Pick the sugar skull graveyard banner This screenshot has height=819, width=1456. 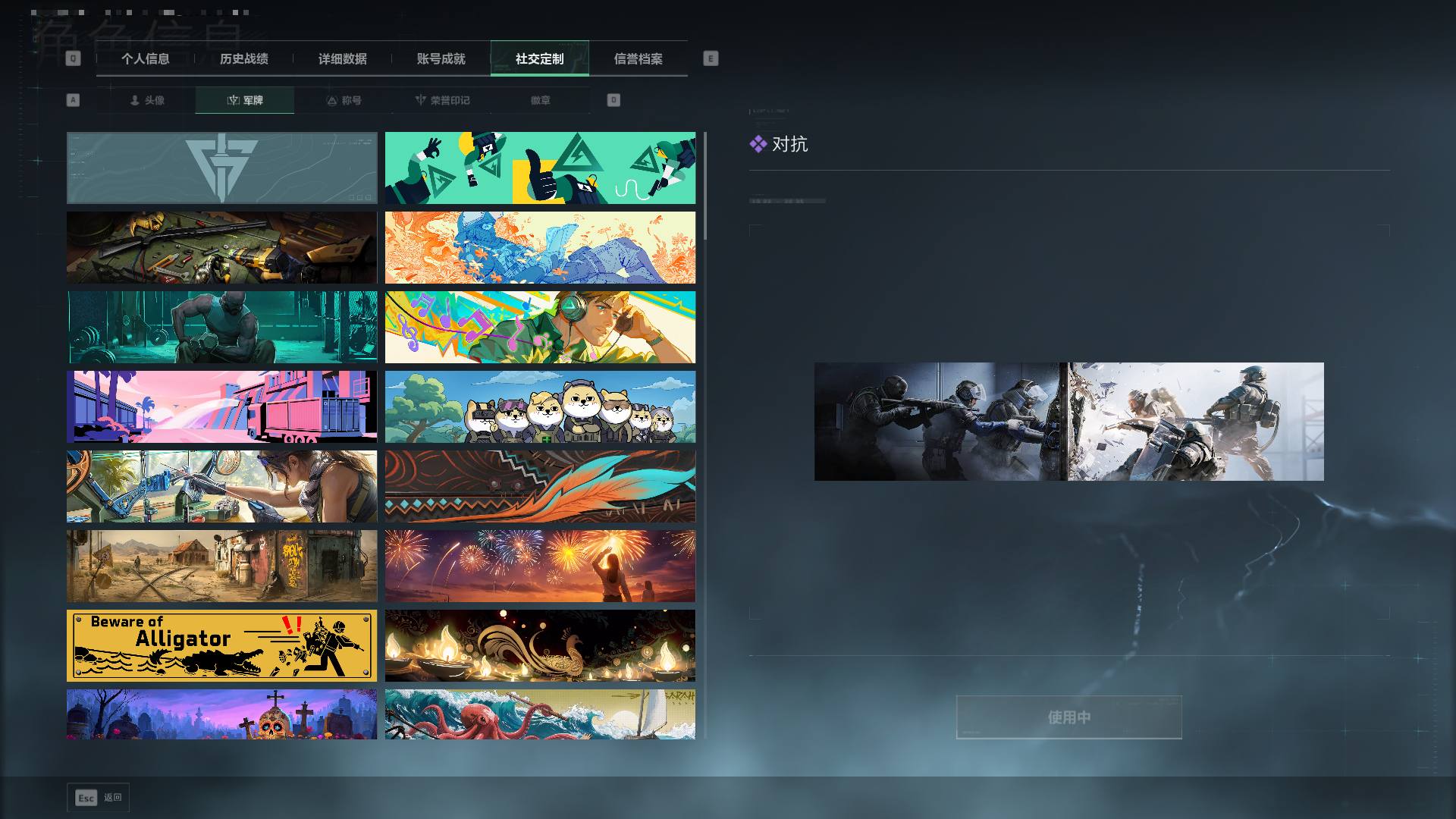[x=221, y=714]
